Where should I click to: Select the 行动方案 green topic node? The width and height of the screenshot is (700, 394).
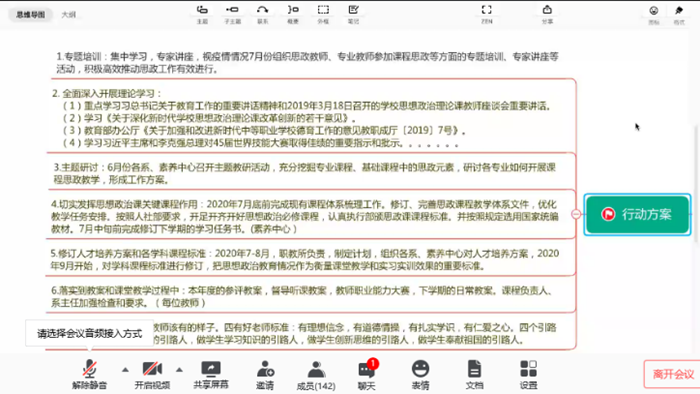coord(638,215)
